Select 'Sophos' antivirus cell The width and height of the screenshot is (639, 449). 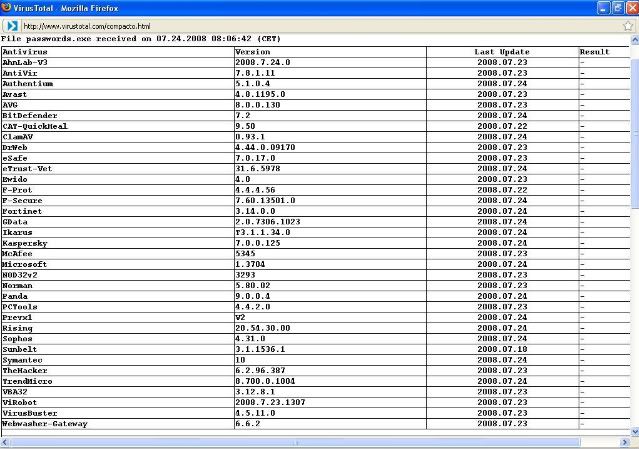[118, 339]
